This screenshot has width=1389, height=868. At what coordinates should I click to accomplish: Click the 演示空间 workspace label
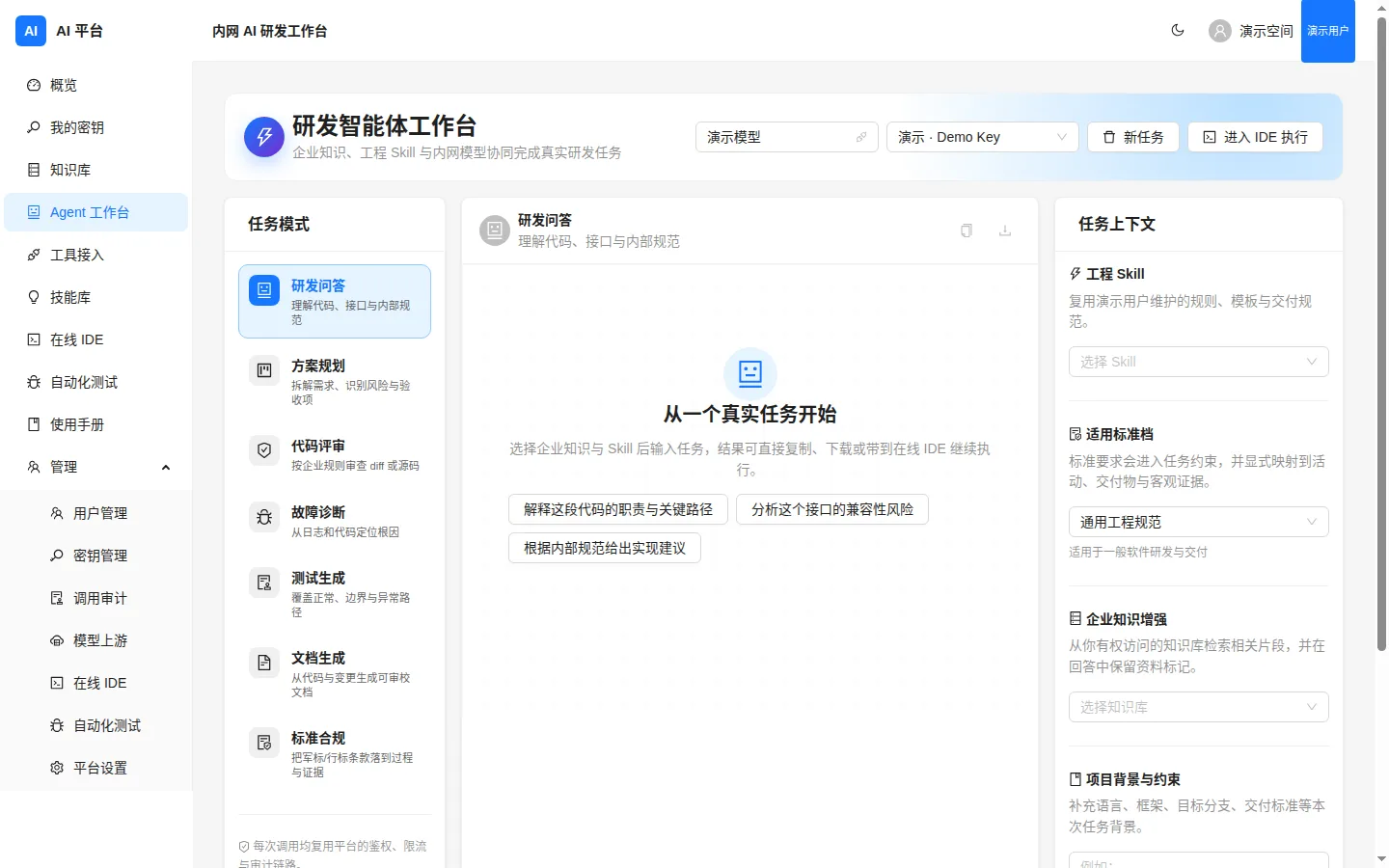(x=1266, y=31)
